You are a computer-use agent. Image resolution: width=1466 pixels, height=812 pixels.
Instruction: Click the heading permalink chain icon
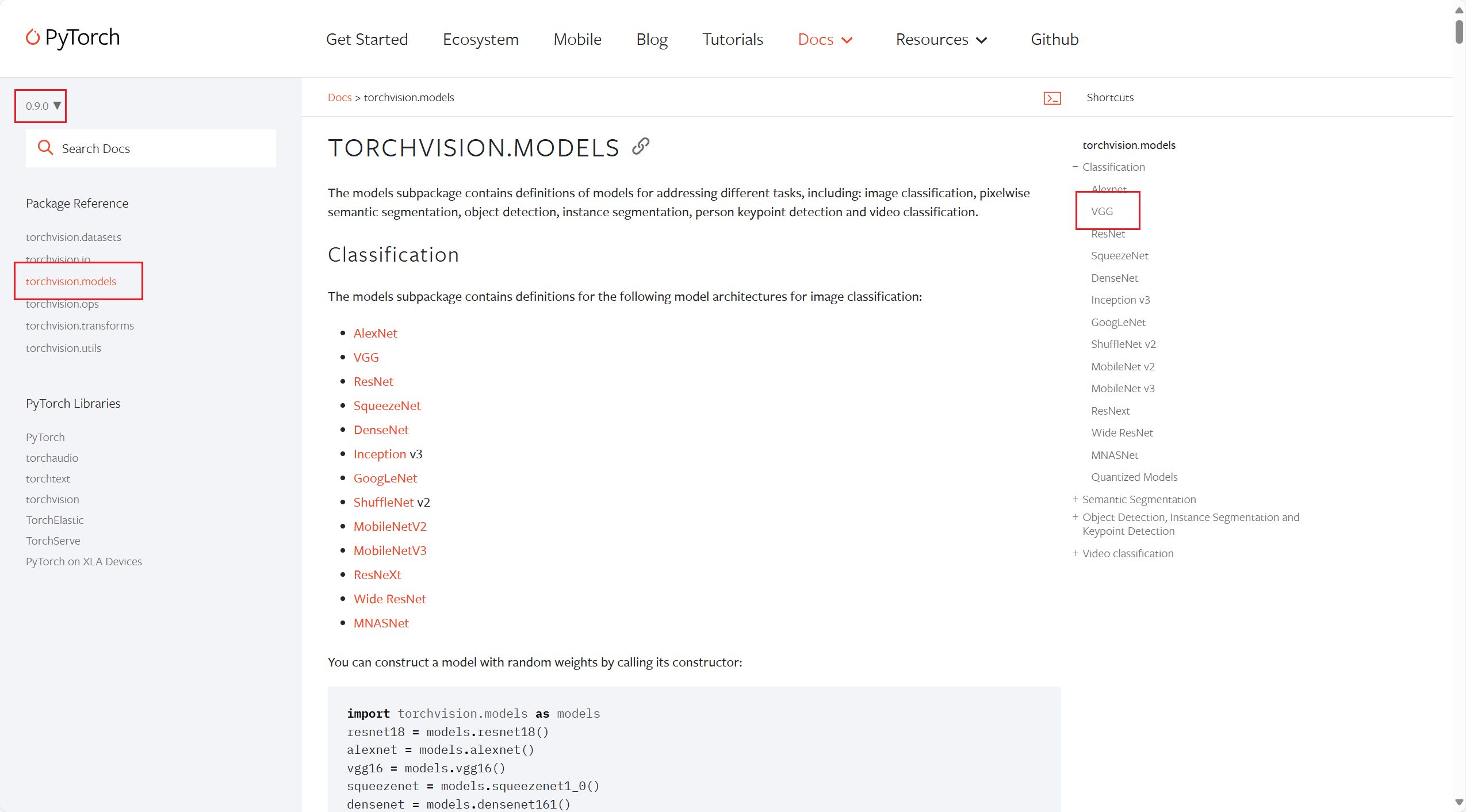pyautogui.click(x=640, y=147)
